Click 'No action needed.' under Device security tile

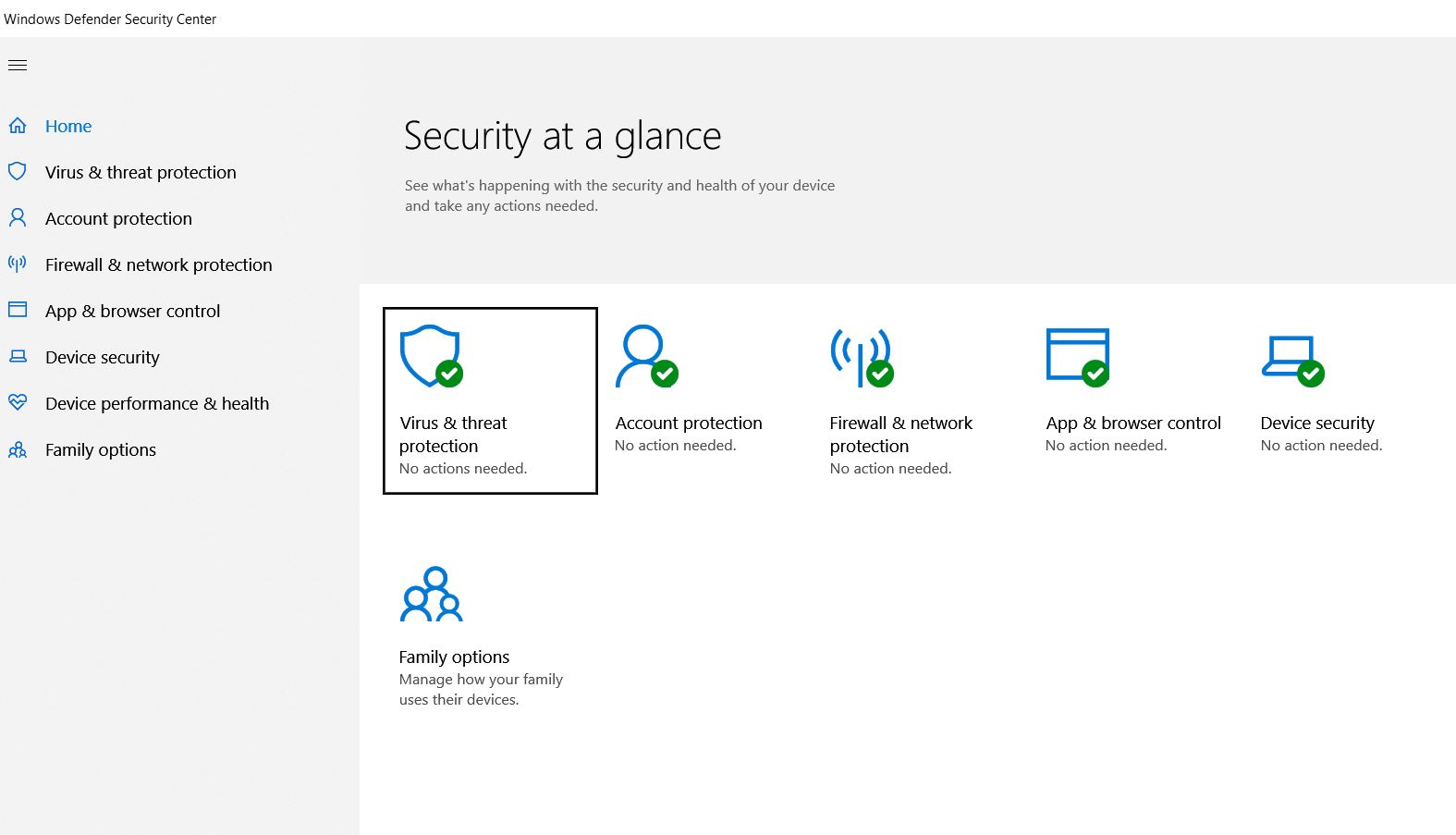click(x=1321, y=445)
